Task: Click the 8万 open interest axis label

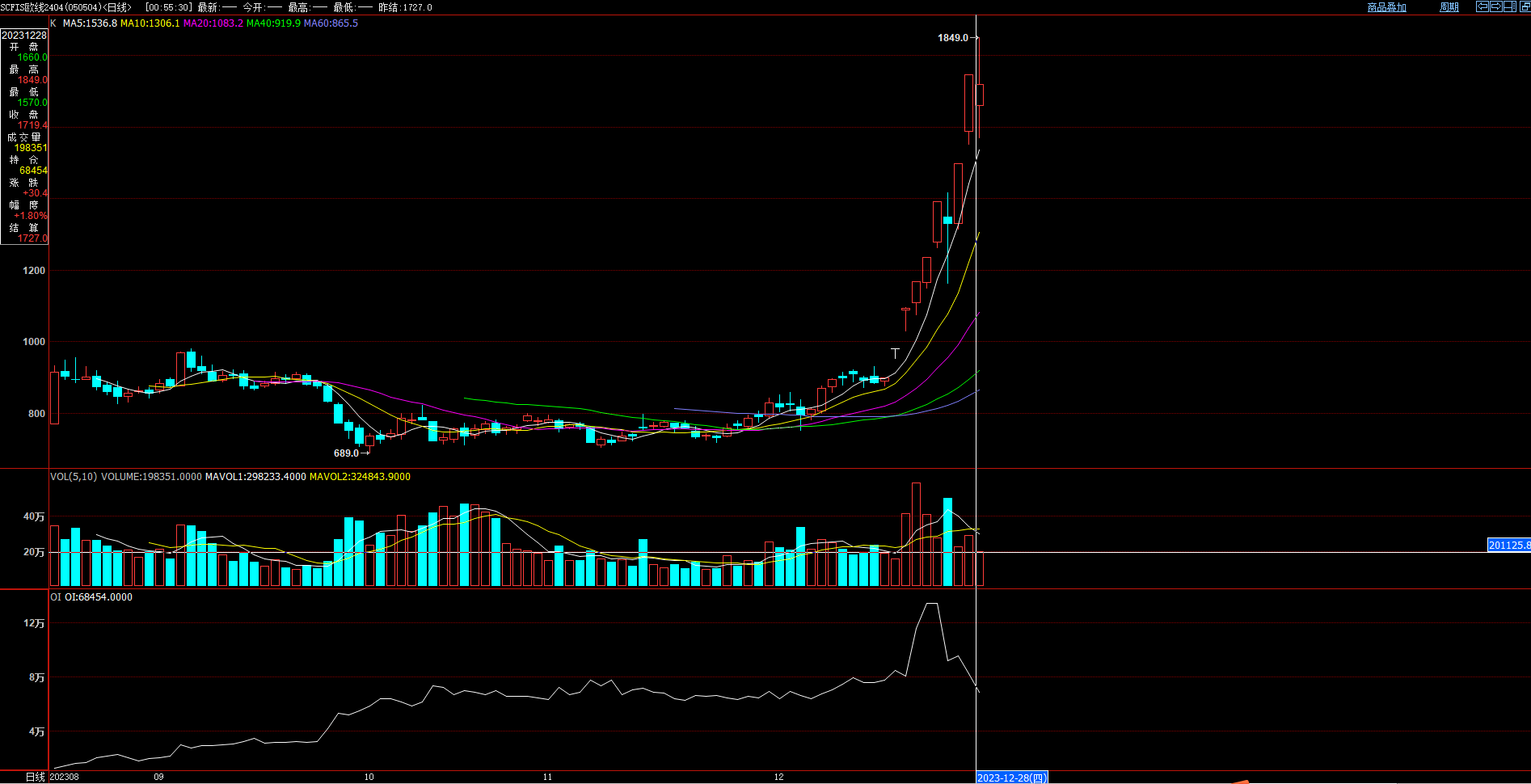Action: (x=37, y=677)
